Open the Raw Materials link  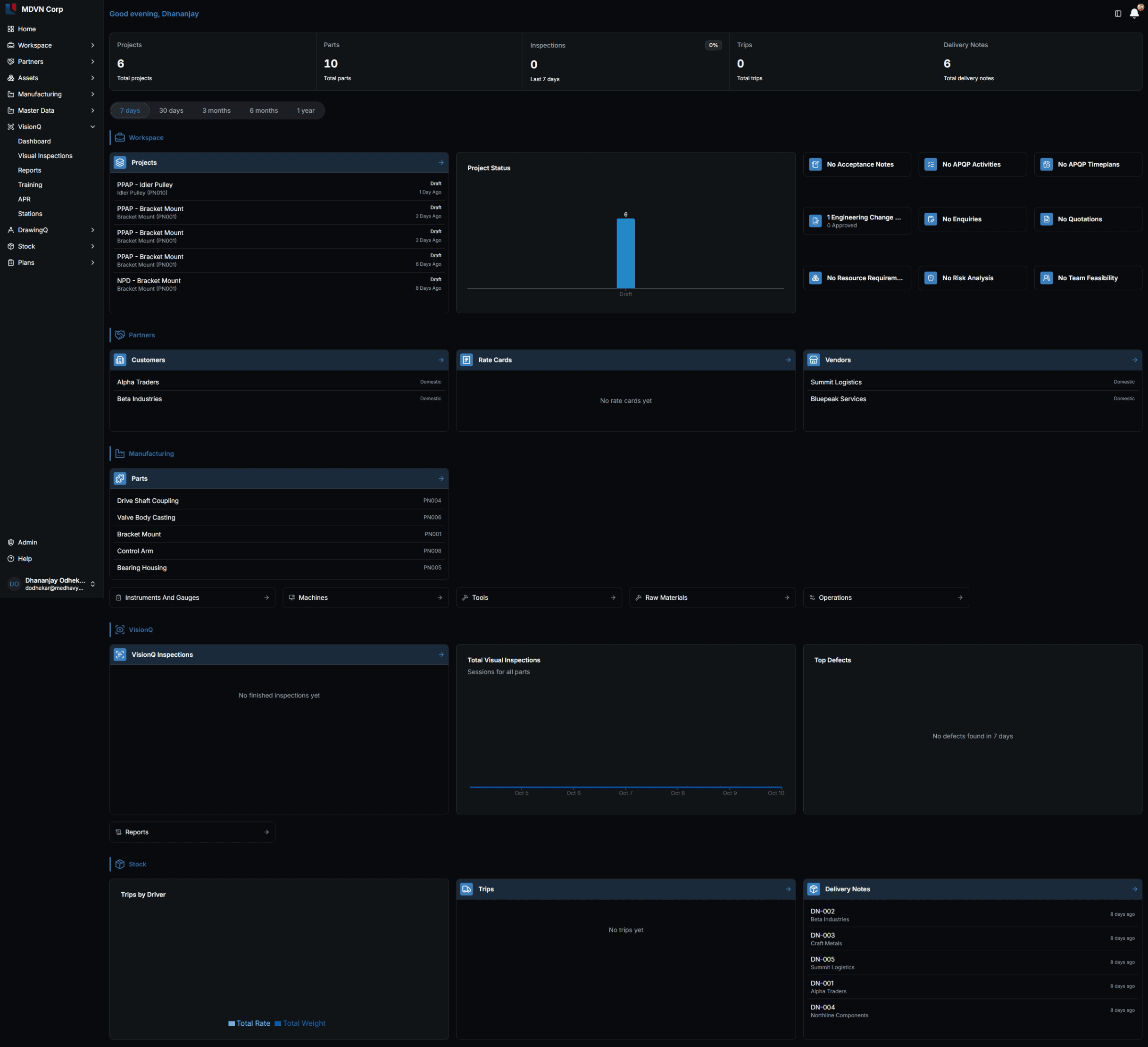(x=712, y=597)
